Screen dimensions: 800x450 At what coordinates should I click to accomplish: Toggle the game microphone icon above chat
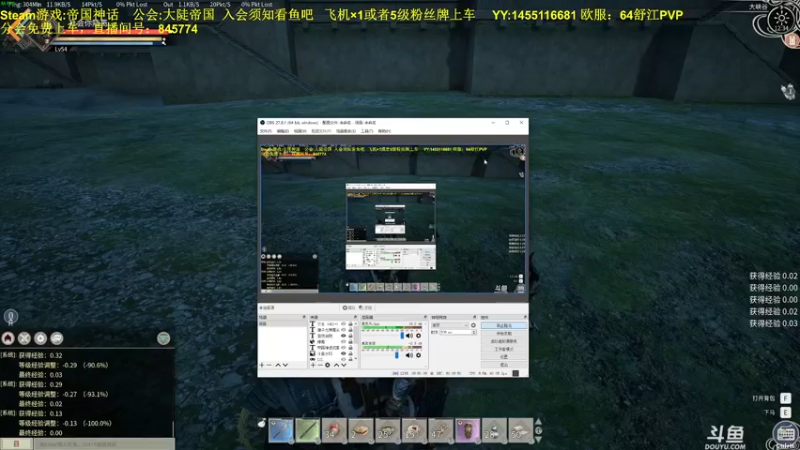pyautogui.click(x=11, y=317)
